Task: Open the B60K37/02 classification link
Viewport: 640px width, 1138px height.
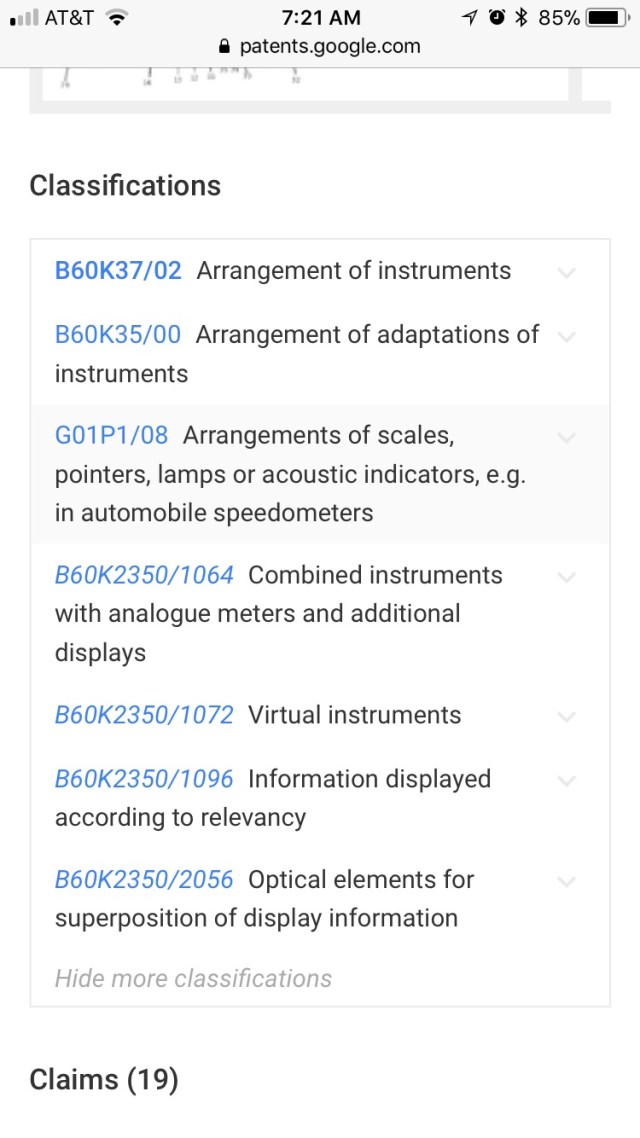Action: 118,271
